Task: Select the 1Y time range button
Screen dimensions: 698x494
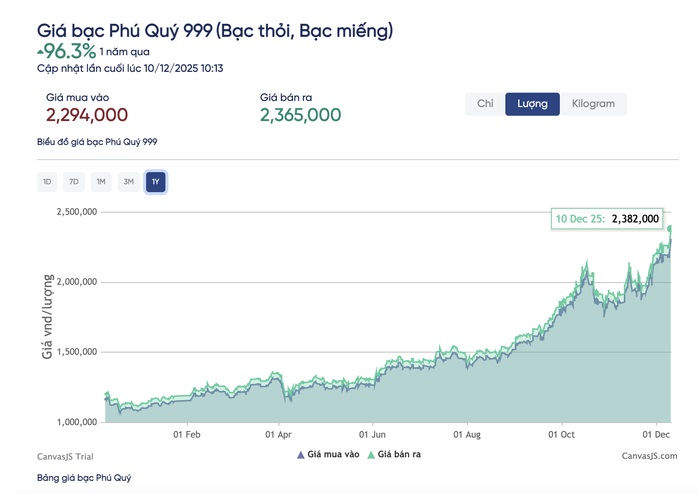Action: point(154,181)
